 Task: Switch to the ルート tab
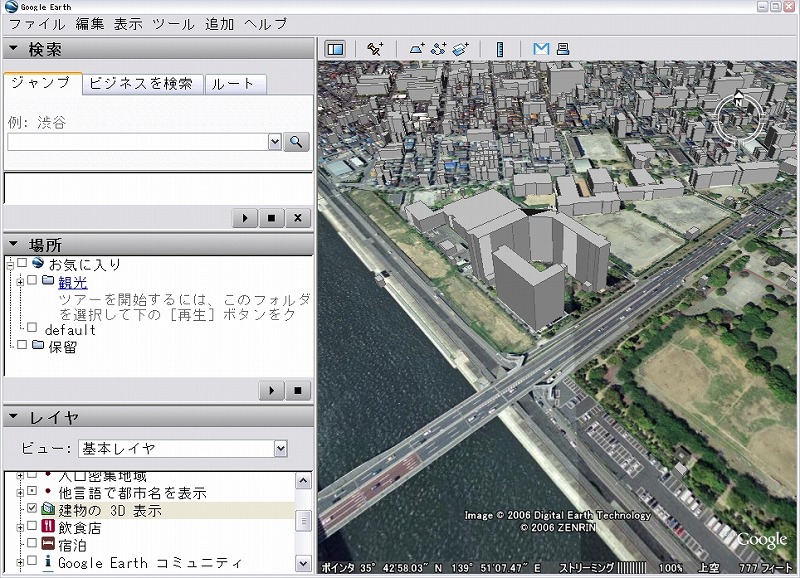tap(234, 84)
